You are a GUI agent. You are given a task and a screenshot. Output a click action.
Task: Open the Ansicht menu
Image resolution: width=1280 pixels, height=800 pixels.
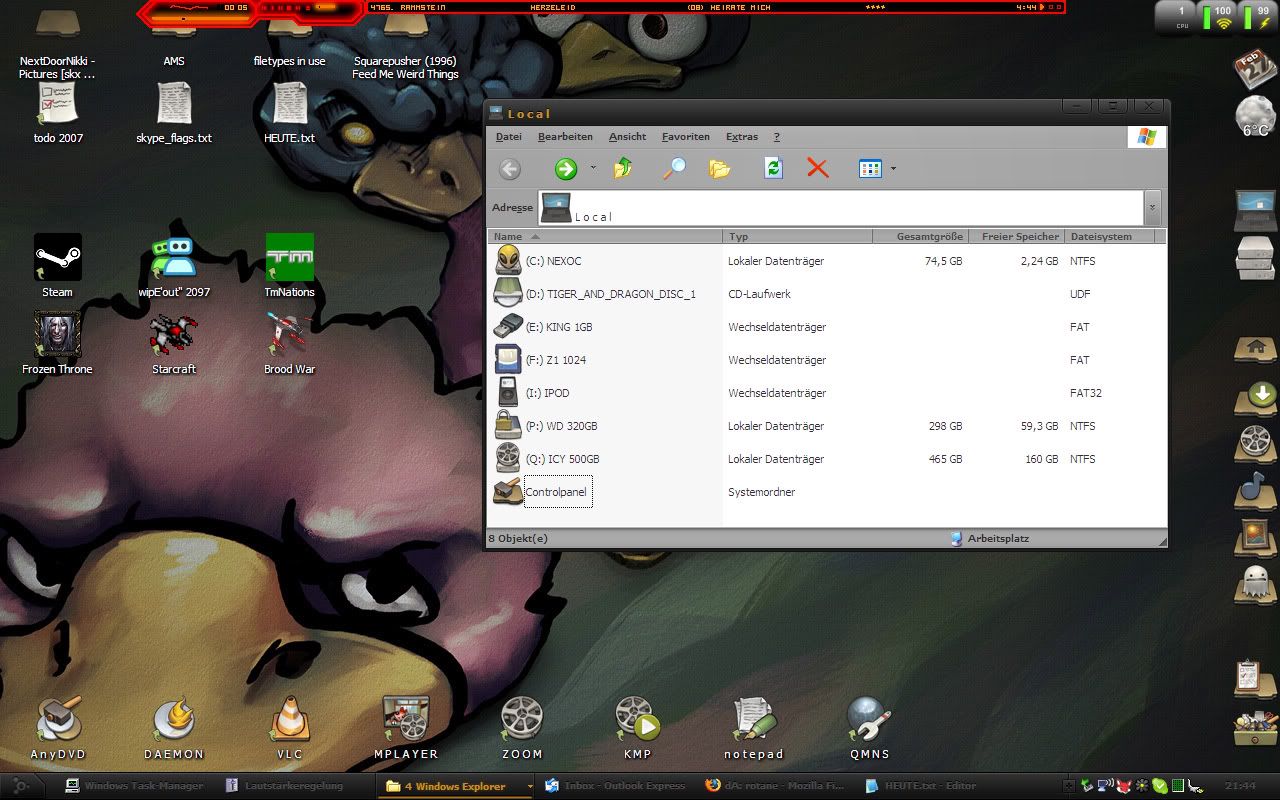(x=627, y=137)
